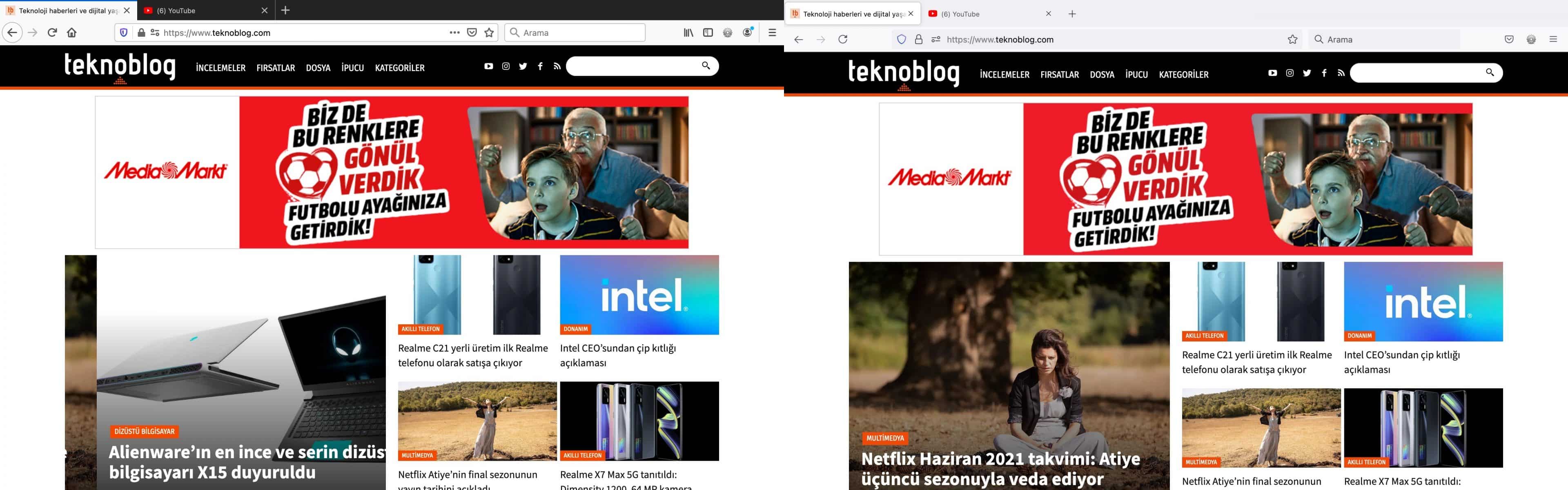Open tracking protection shield in left window
Viewport: 1568px width, 490px height.
point(124,32)
